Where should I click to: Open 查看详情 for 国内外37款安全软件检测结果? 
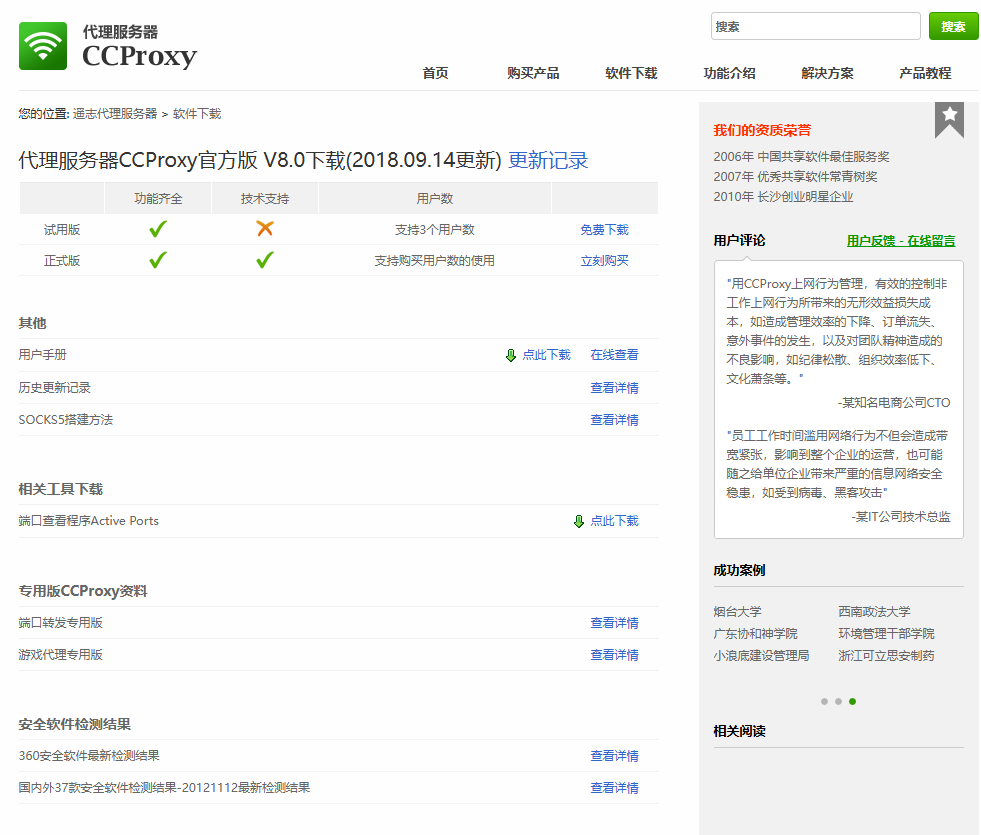[x=614, y=788]
